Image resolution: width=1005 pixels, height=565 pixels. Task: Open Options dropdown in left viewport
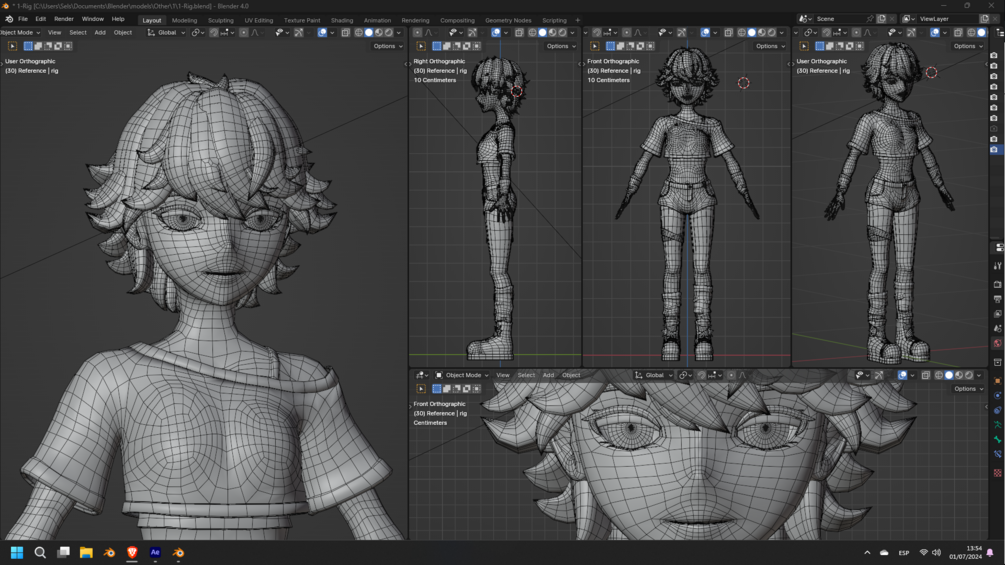388,46
